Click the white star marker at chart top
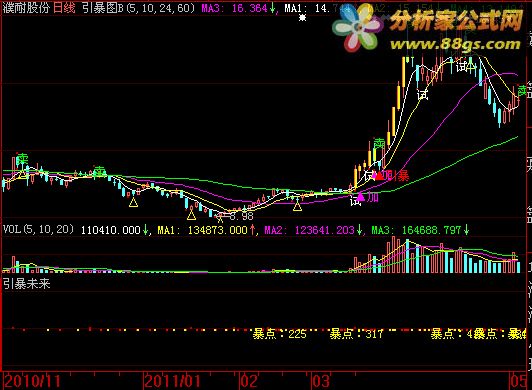Screen dimensions: 532x390 pos(302,17)
